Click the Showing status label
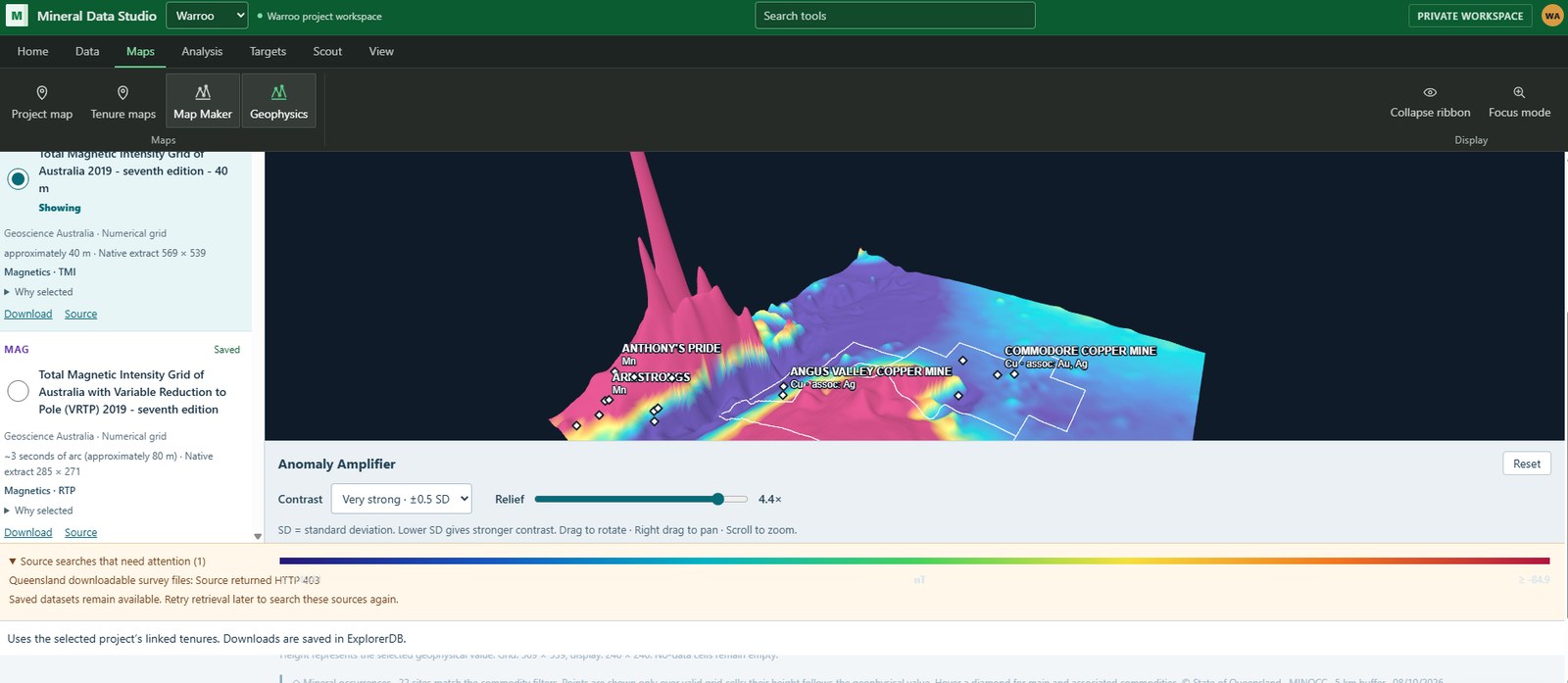 (x=60, y=208)
